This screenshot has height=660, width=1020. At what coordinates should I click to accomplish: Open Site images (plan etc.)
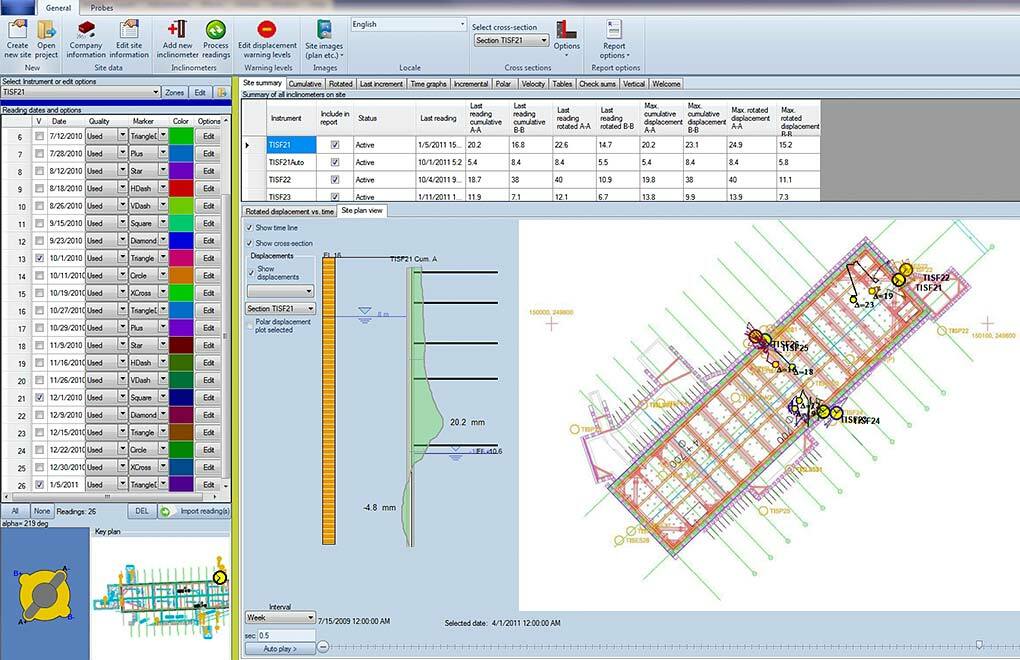click(x=324, y=30)
